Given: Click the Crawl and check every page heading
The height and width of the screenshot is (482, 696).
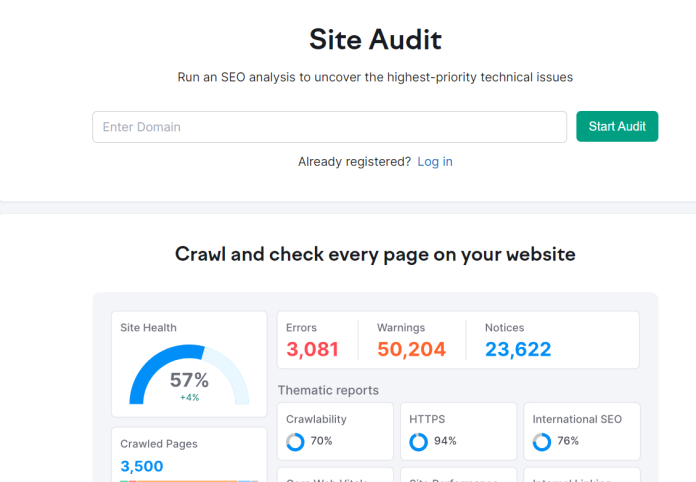Looking at the screenshot, I should (376, 255).
